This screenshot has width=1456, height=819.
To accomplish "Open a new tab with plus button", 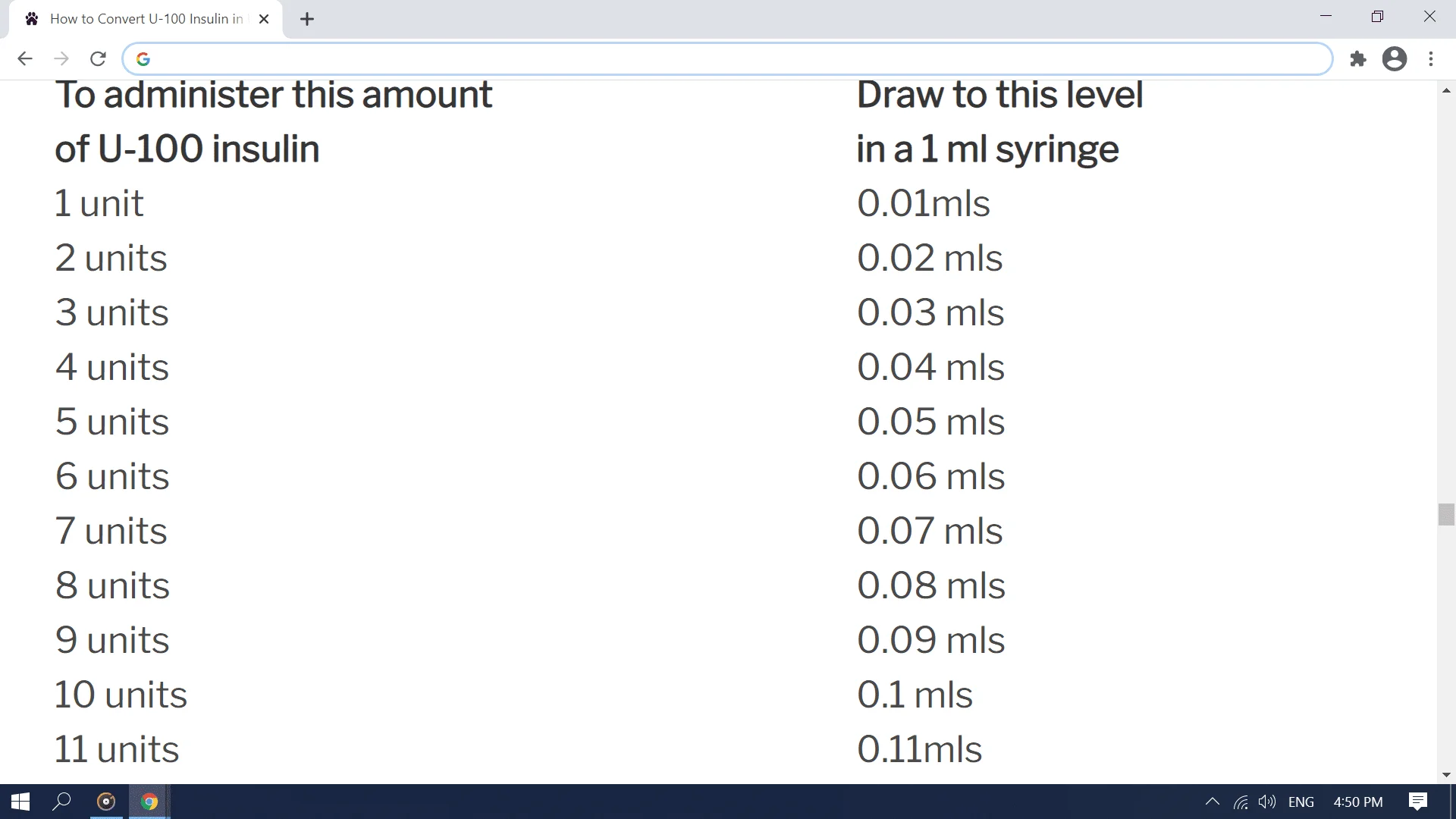I will [x=307, y=20].
